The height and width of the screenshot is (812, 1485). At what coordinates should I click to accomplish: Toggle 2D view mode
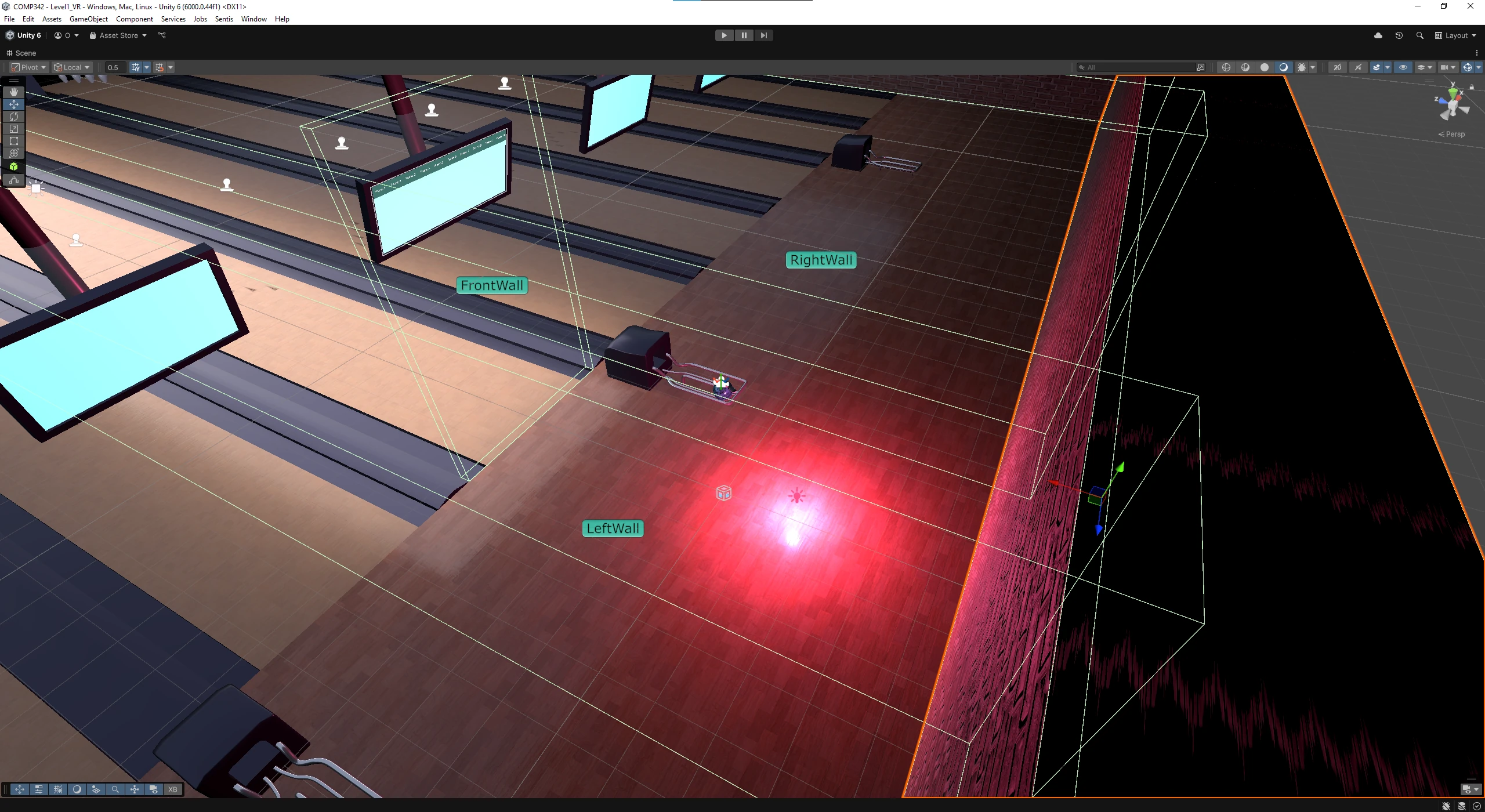point(1337,67)
